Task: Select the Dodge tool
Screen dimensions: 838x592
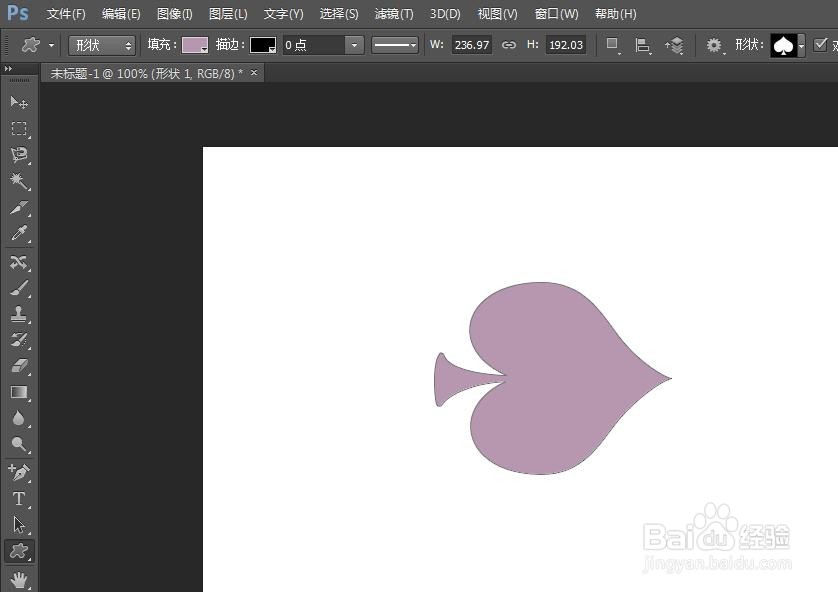Action: [x=19, y=445]
